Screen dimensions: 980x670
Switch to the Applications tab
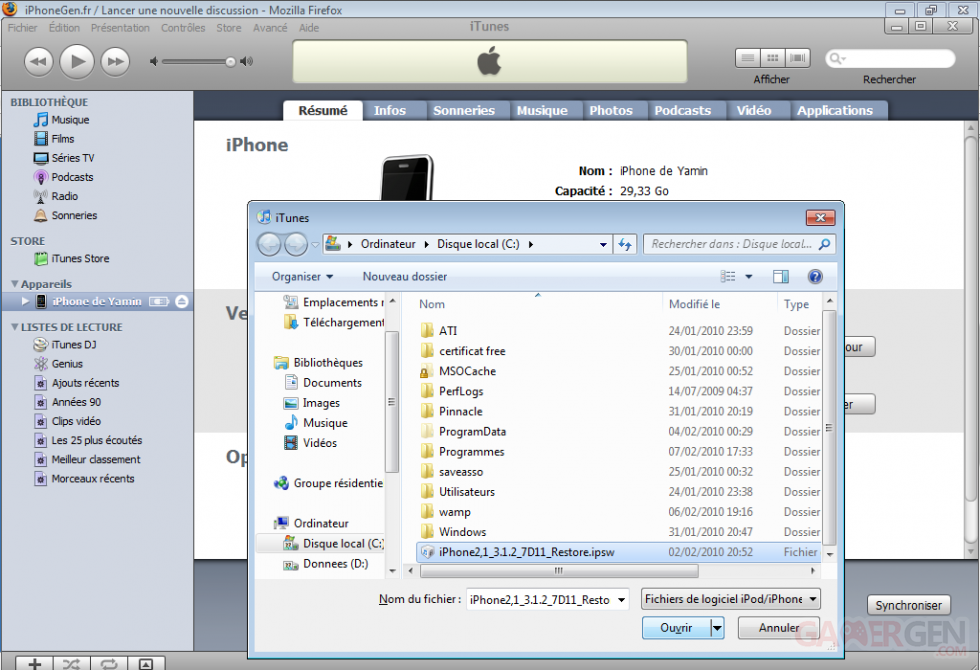point(834,111)
